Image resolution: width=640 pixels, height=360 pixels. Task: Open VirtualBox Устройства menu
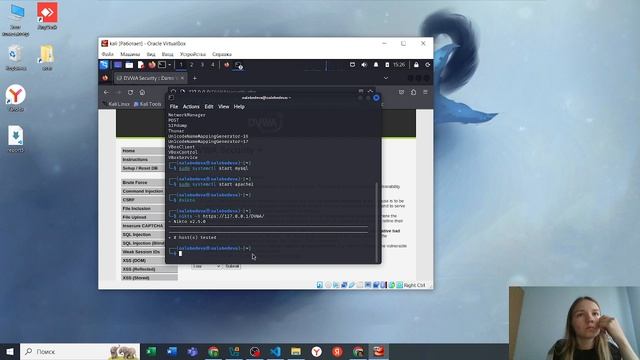tap(193, 54)
